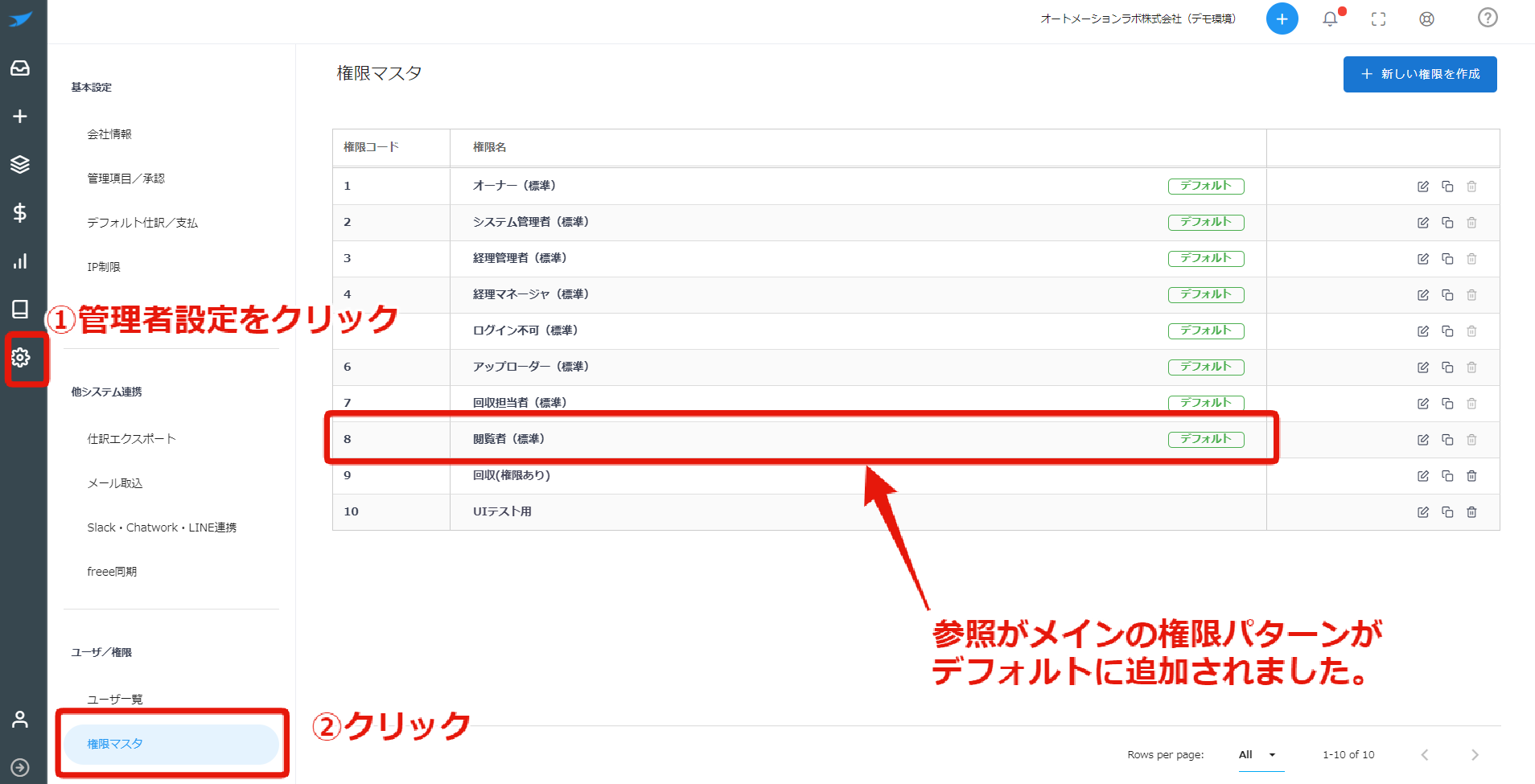The width and height of the screenshot is (1535, 784).
Task: Open the book icon in left sidebar
Action: (20, 310)
